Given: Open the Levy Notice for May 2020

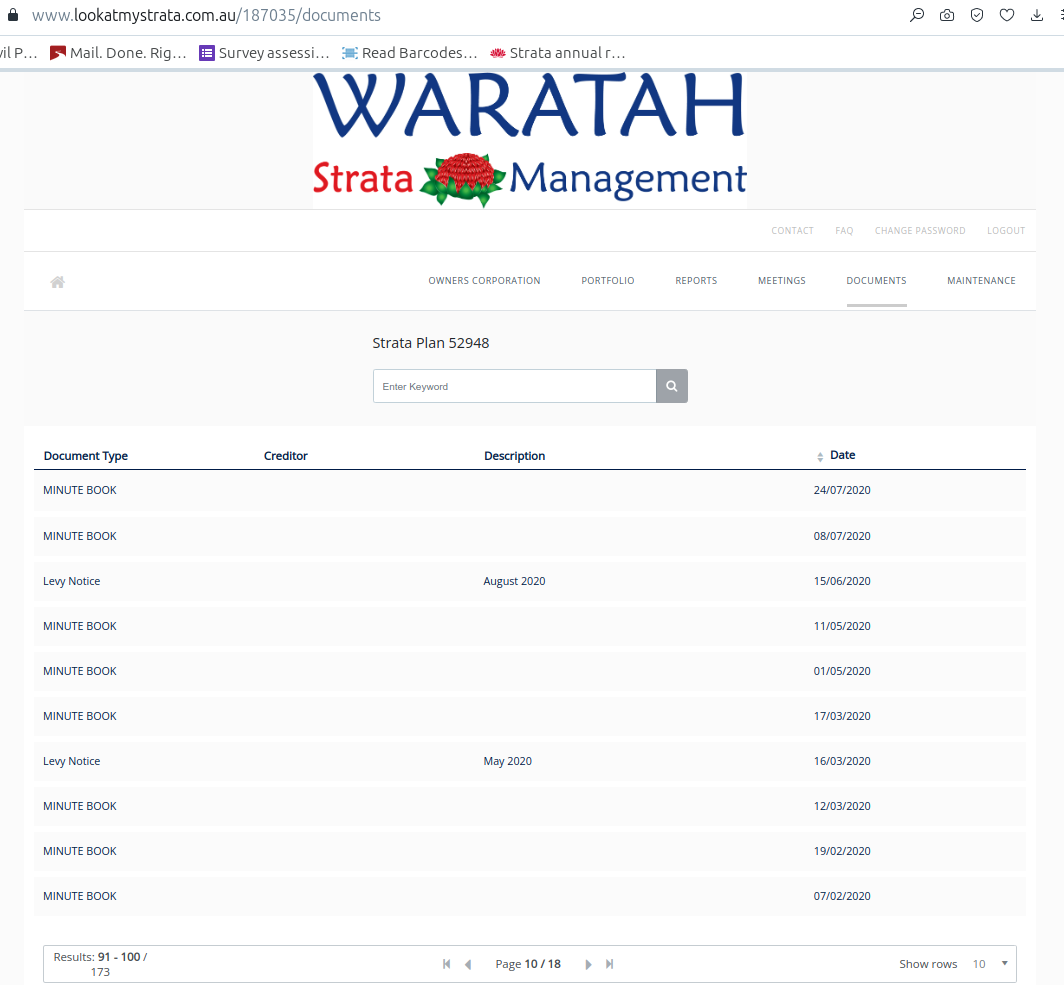Looking at the screenshot, I should coord(530,761).
